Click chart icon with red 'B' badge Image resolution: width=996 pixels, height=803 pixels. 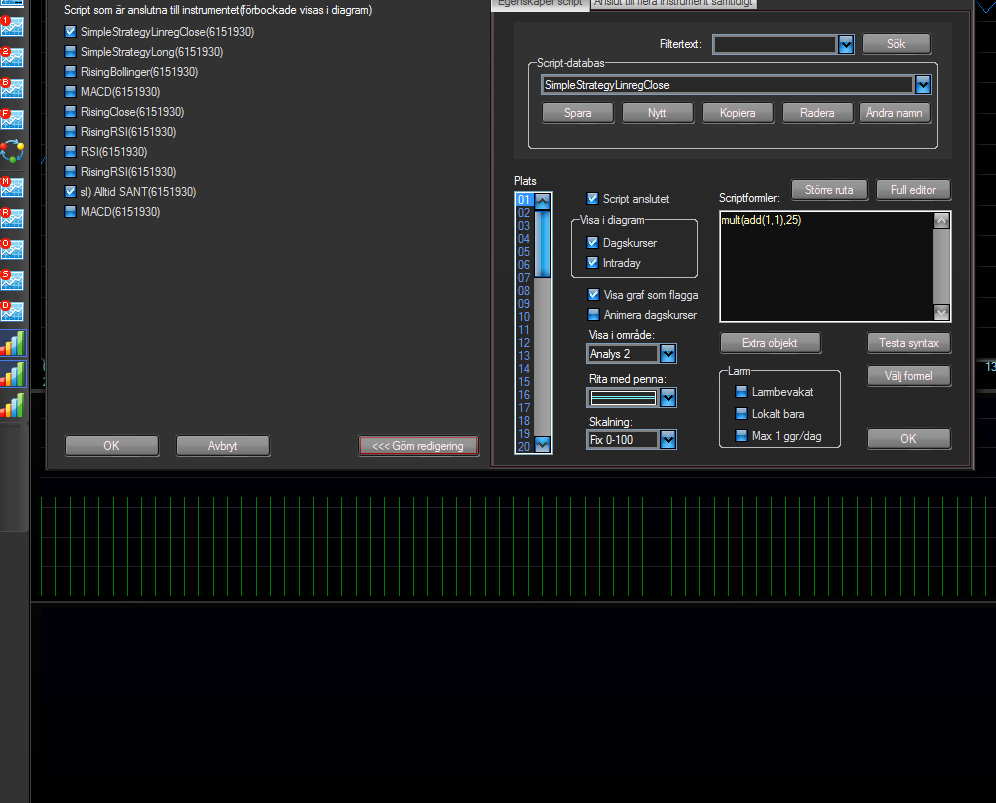(x=12, y=88)
